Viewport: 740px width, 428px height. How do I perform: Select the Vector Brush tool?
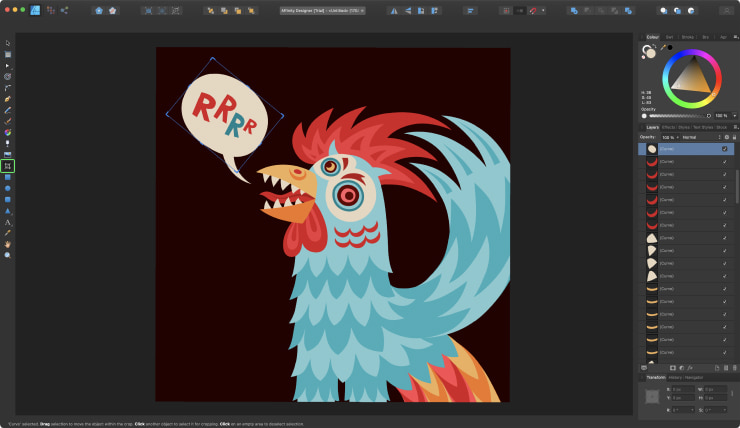click(8, 121)
